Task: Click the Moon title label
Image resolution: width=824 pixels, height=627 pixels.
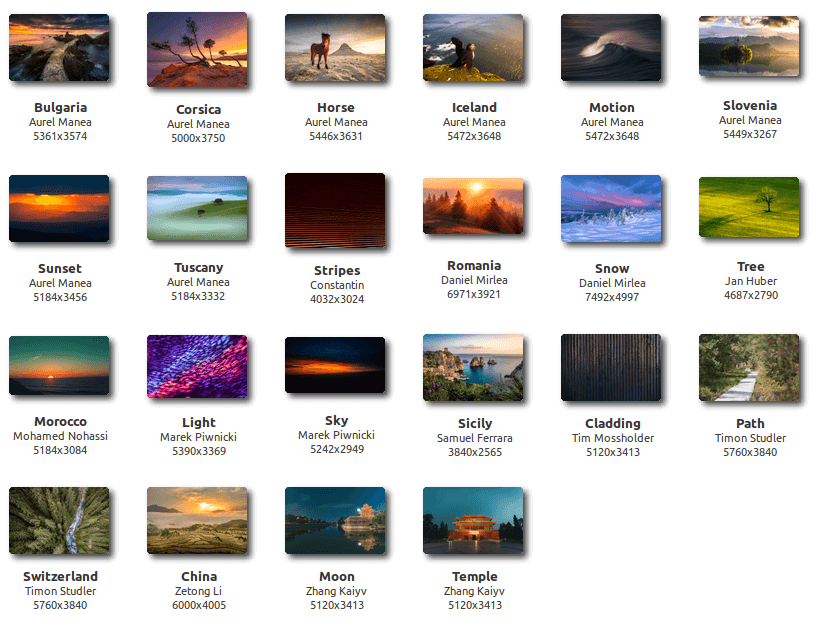Action: pos(336,576)
